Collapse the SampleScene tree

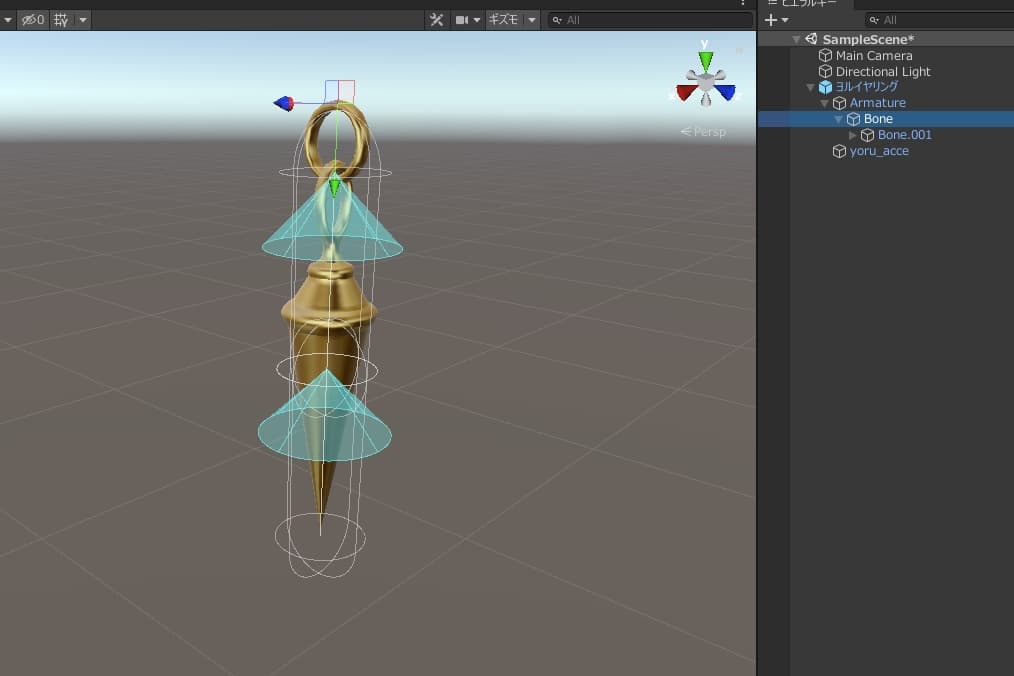796,39
